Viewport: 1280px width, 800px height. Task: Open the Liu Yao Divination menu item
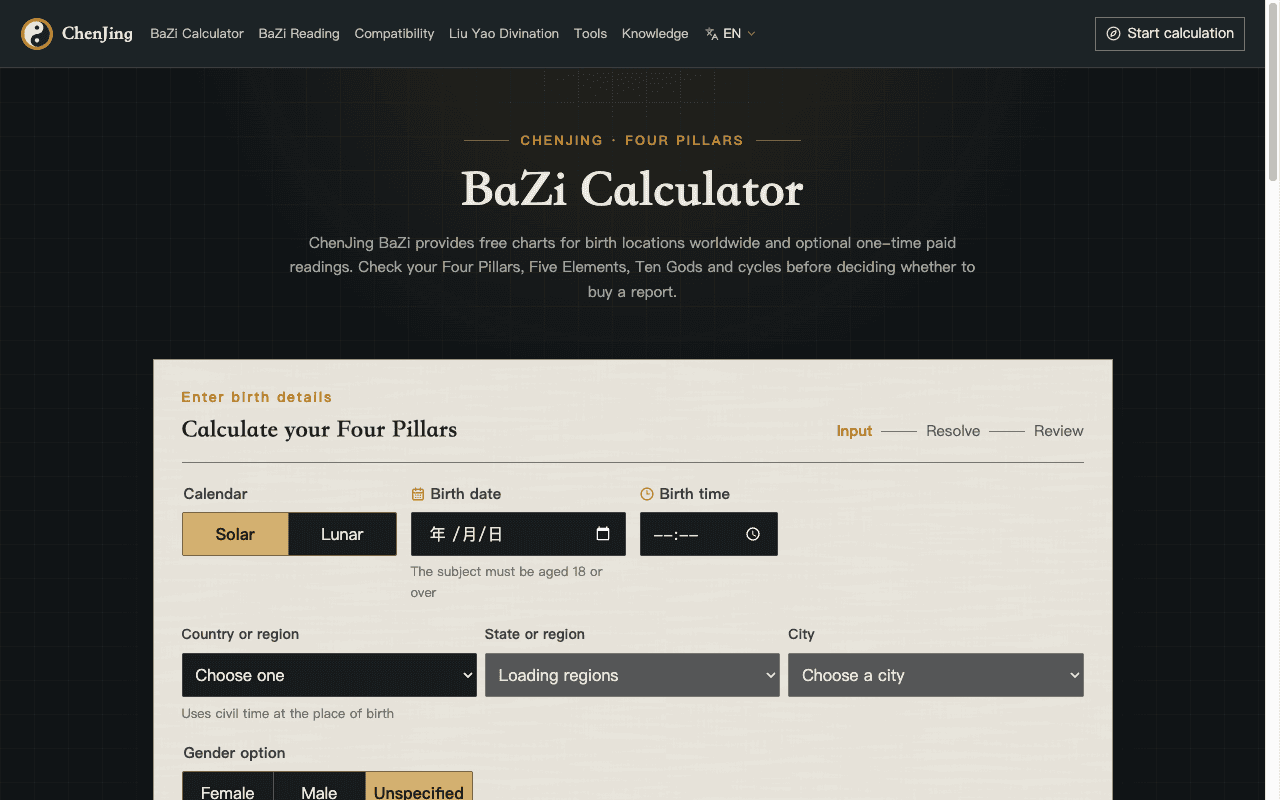point(504,34)
